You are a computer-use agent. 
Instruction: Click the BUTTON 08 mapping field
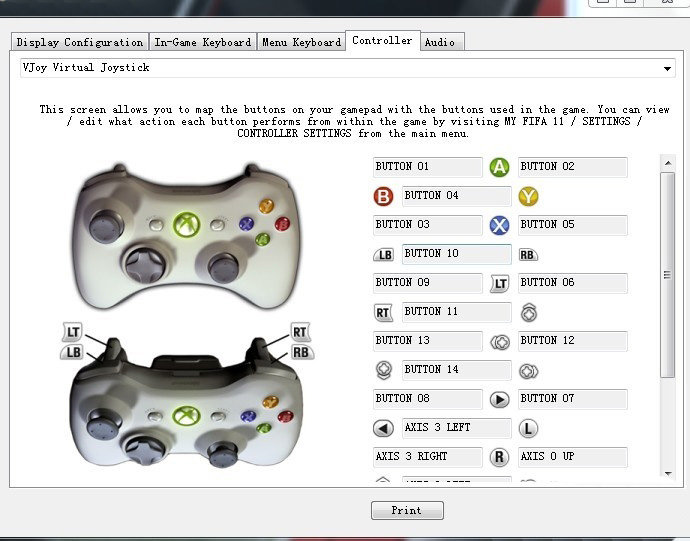point(428,400)
